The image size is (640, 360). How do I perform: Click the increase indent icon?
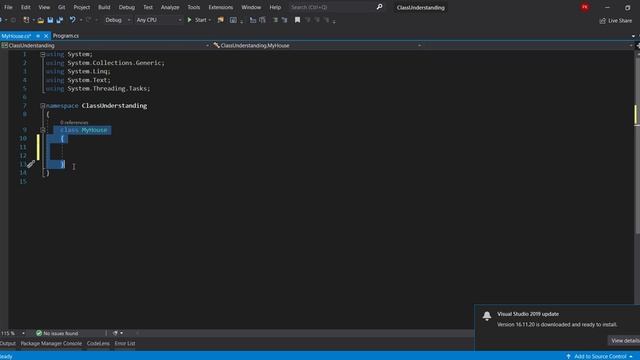[284, 20]
